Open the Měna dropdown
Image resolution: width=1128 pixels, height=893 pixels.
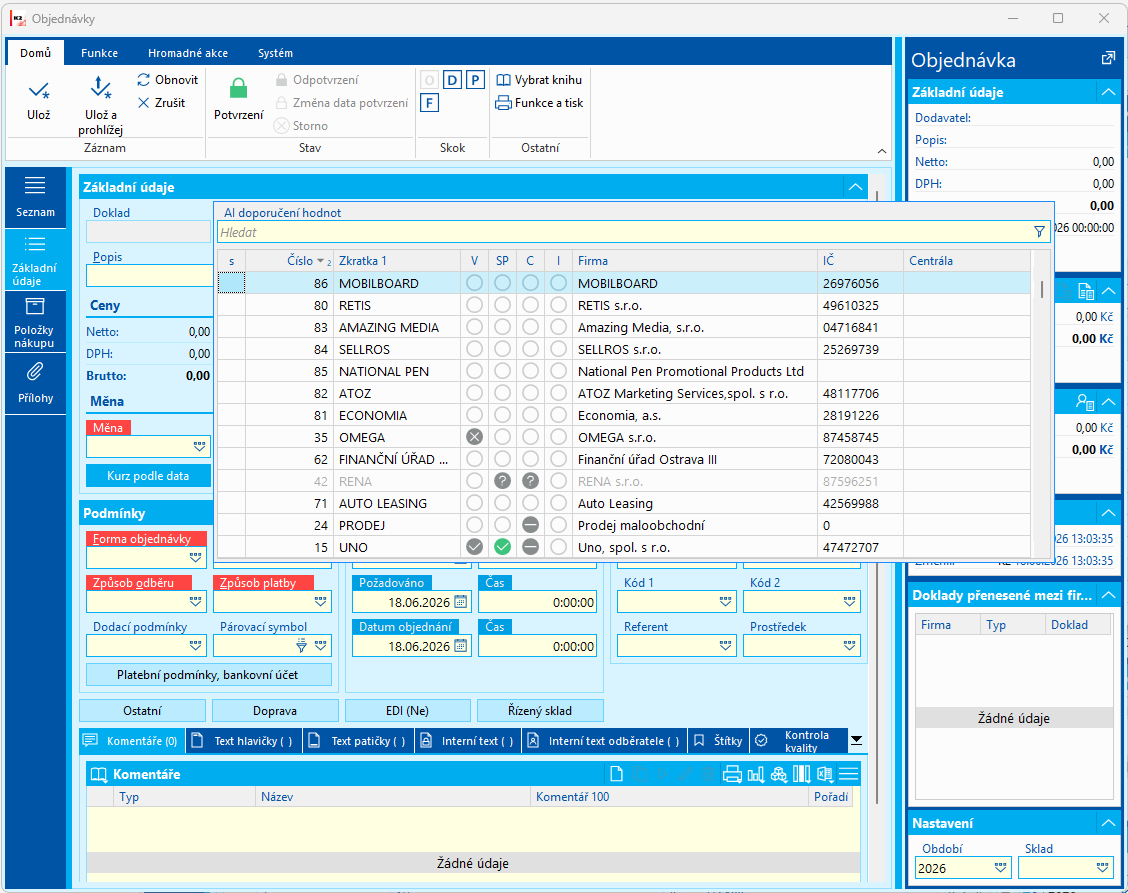199,446
